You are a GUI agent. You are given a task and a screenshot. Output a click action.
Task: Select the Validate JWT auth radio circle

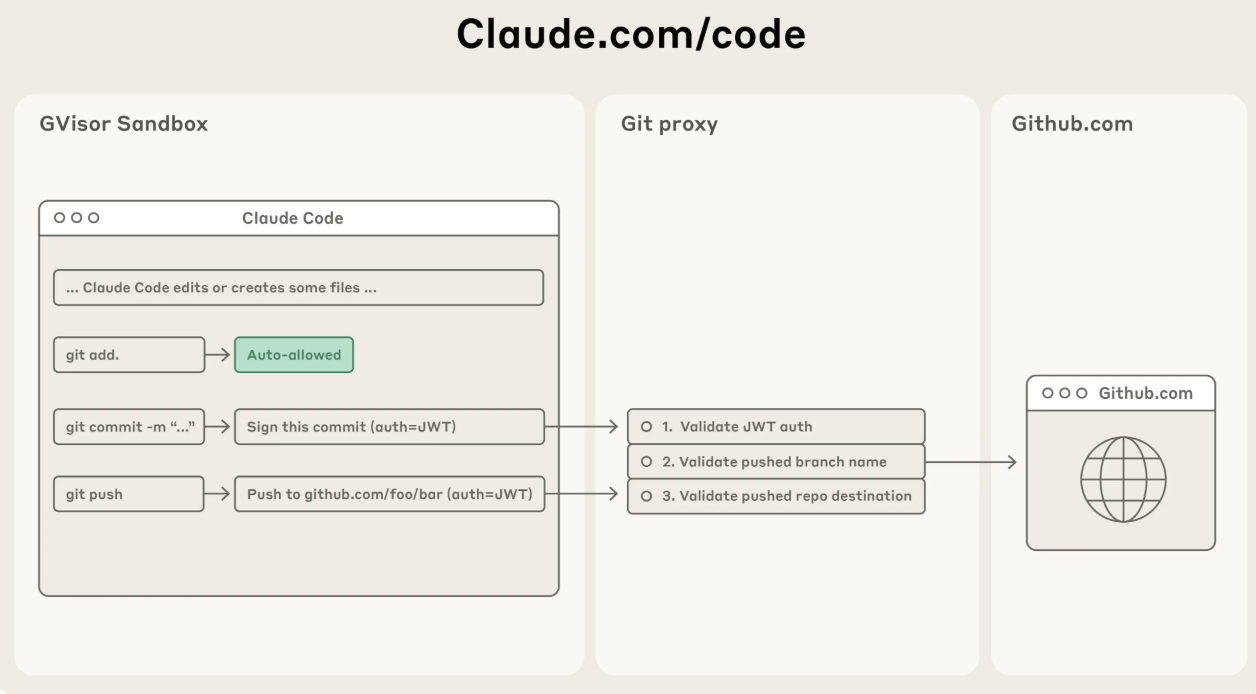tap(646, 427)
